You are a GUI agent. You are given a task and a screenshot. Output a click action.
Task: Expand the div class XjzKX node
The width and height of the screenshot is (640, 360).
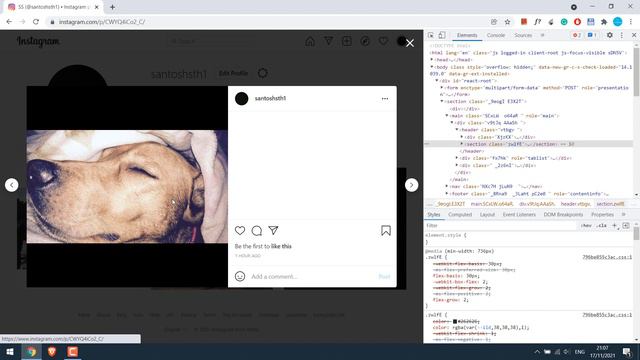pos(462,137)
